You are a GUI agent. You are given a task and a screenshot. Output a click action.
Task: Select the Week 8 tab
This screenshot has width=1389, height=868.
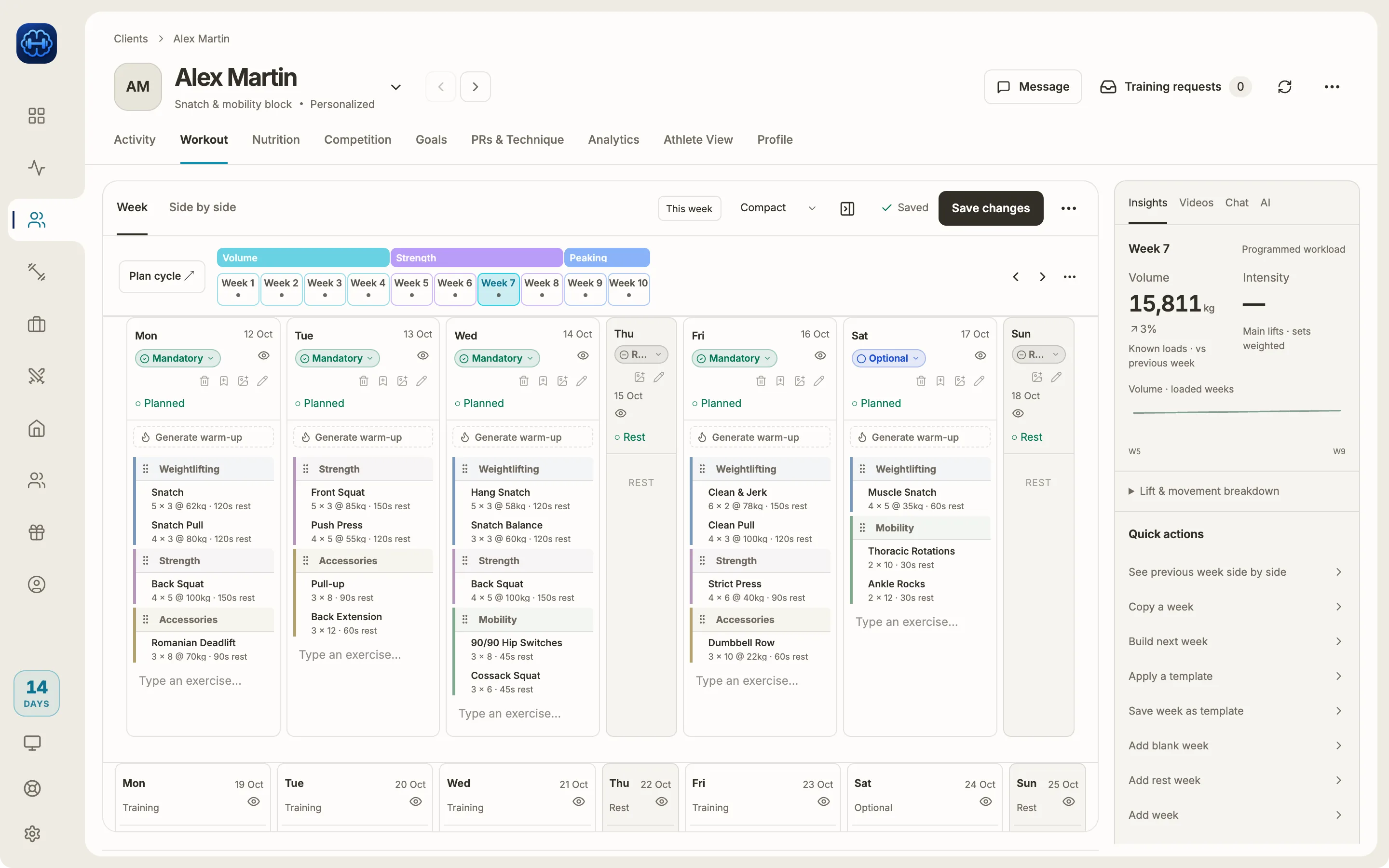[541, 288]
